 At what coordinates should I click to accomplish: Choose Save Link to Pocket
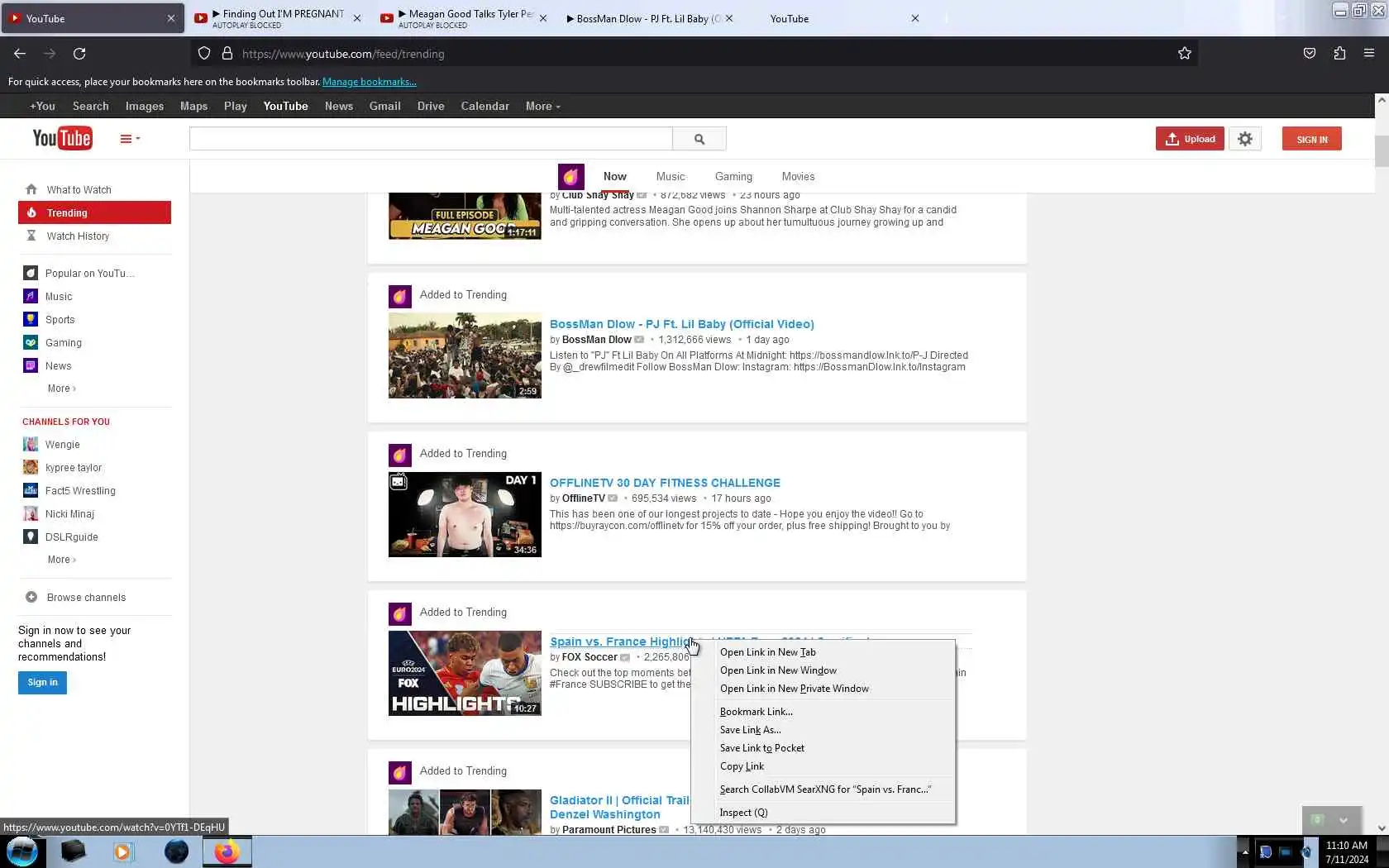click(823, 748)
